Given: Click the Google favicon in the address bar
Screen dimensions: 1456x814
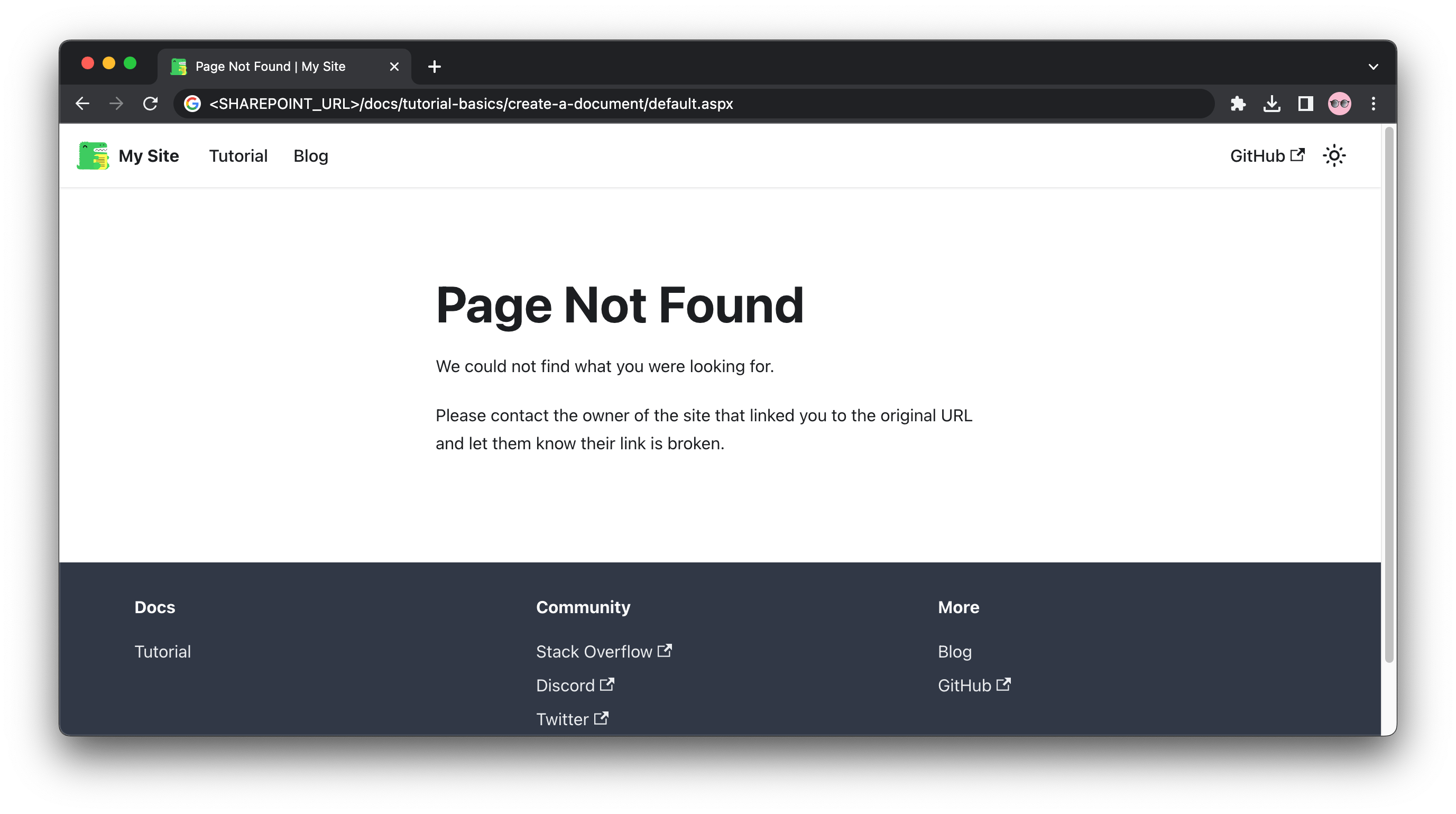Looking at the screenshot, I should (x=193, y=104).
